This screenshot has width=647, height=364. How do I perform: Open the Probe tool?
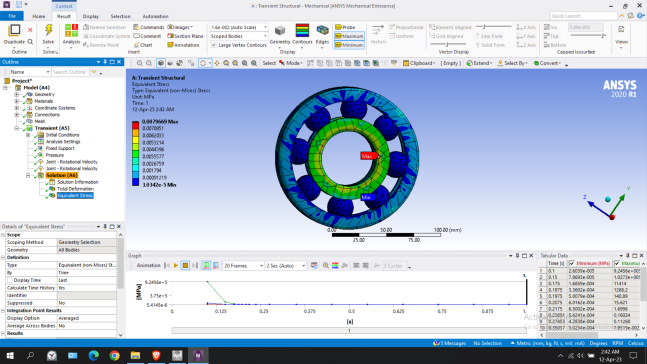pyautogui.click(x=345, y=27)
